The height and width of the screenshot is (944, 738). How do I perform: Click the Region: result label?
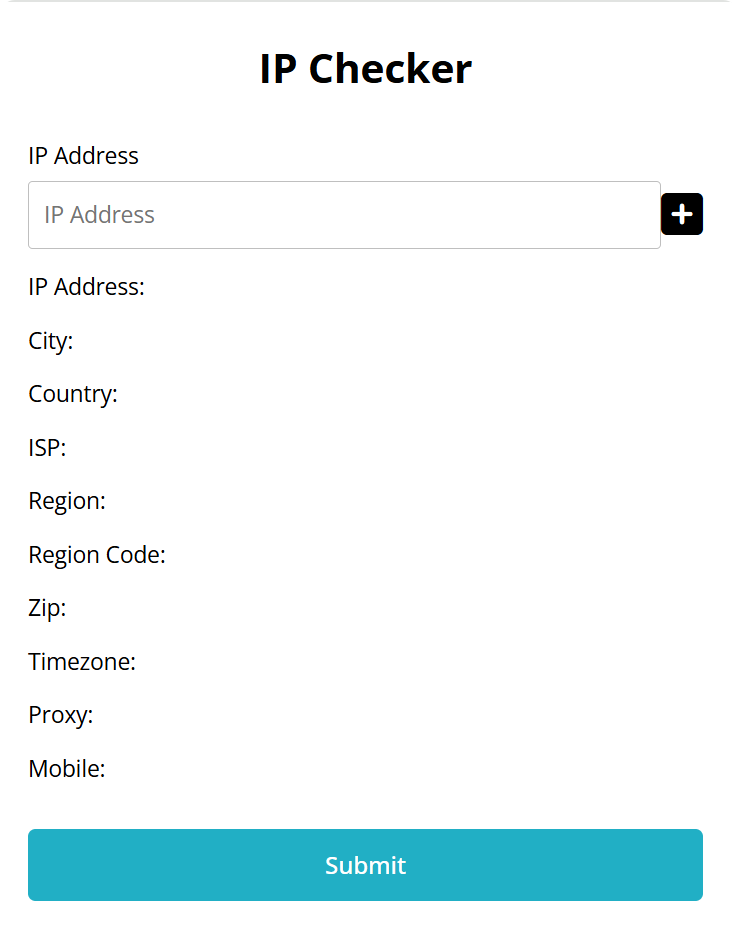click(67, 501)
